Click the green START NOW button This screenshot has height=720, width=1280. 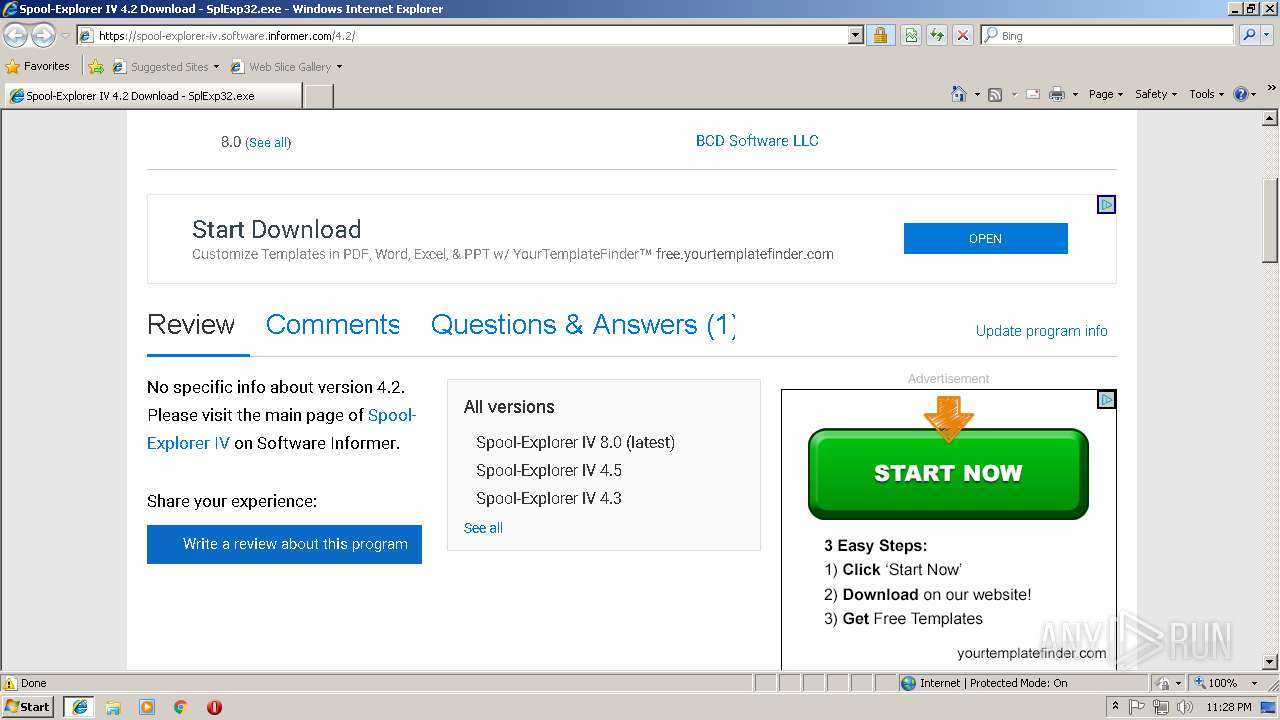coord(948,473)
